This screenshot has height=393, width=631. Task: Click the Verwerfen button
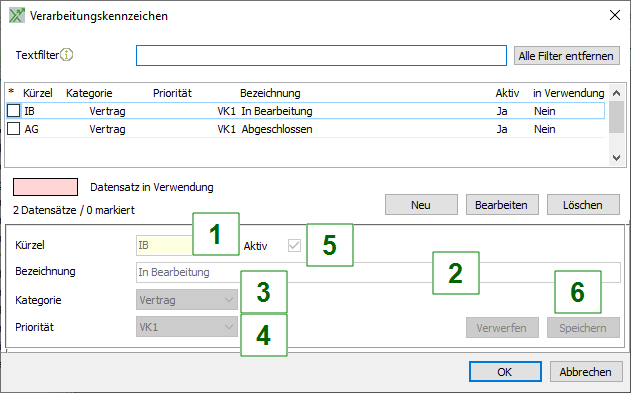point(502,328)
